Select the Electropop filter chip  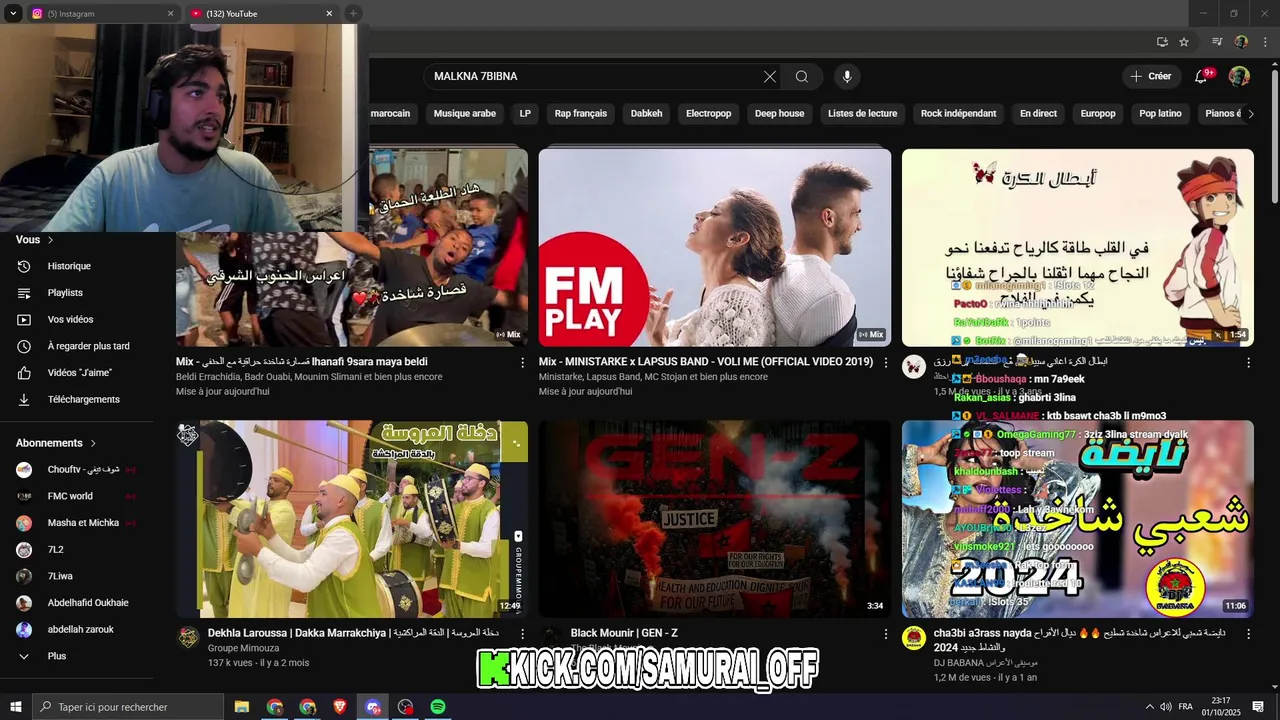click(709, 114)
